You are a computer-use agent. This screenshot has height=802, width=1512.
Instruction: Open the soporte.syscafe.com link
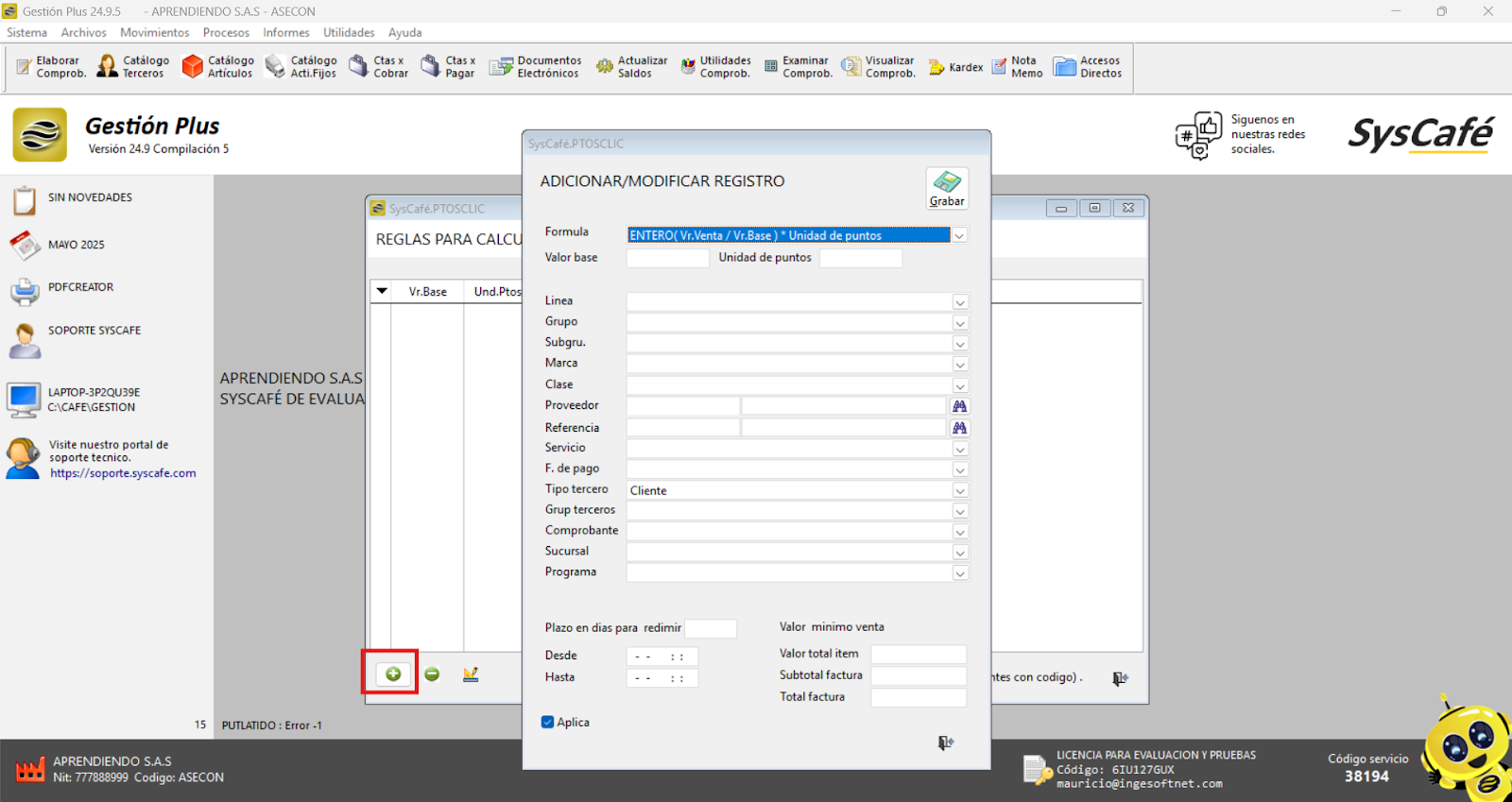pos(123,473)
